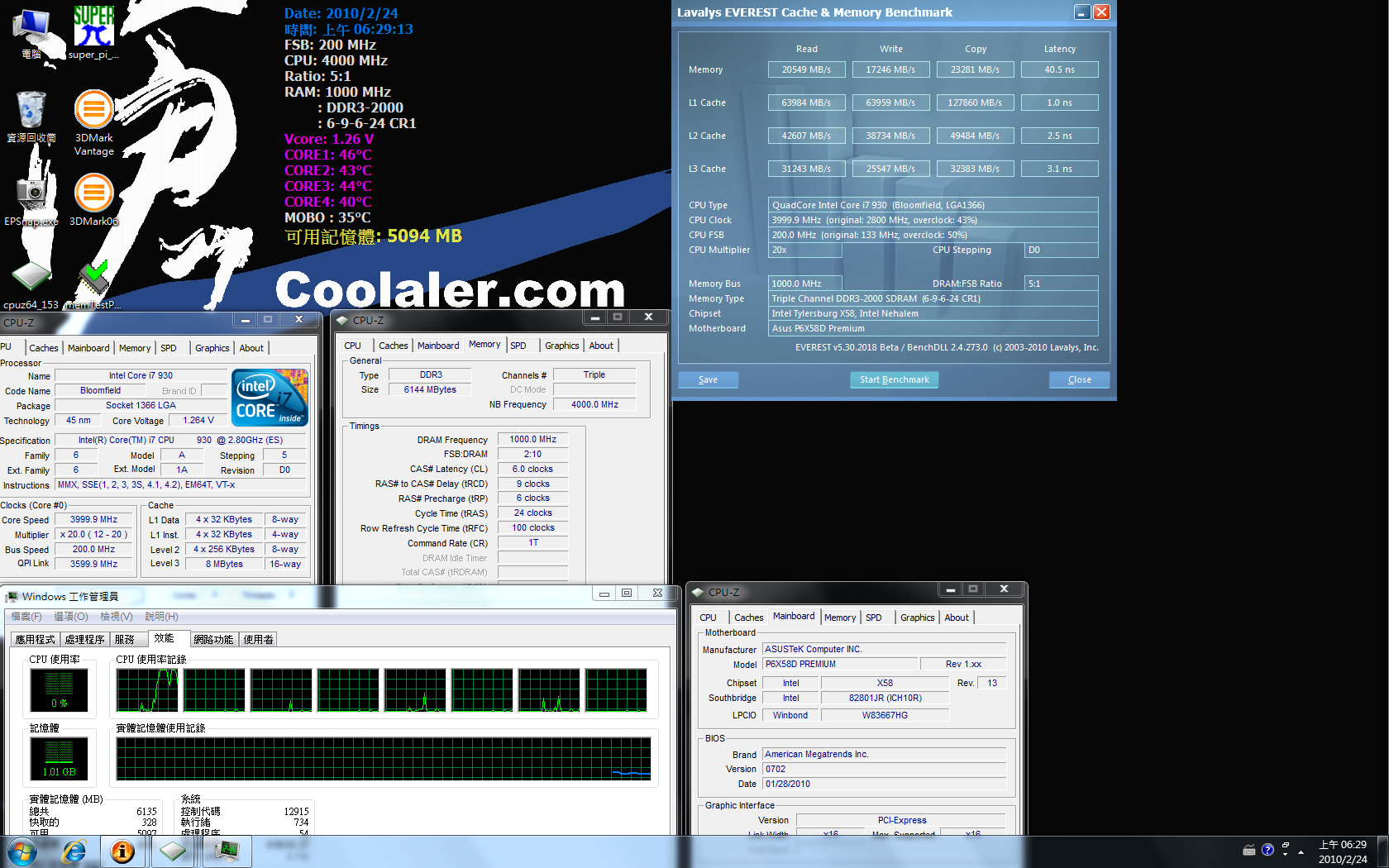Launch the 3DMark Vantage desktop icon
1389x868 pixels.
[x=94, y=122]
